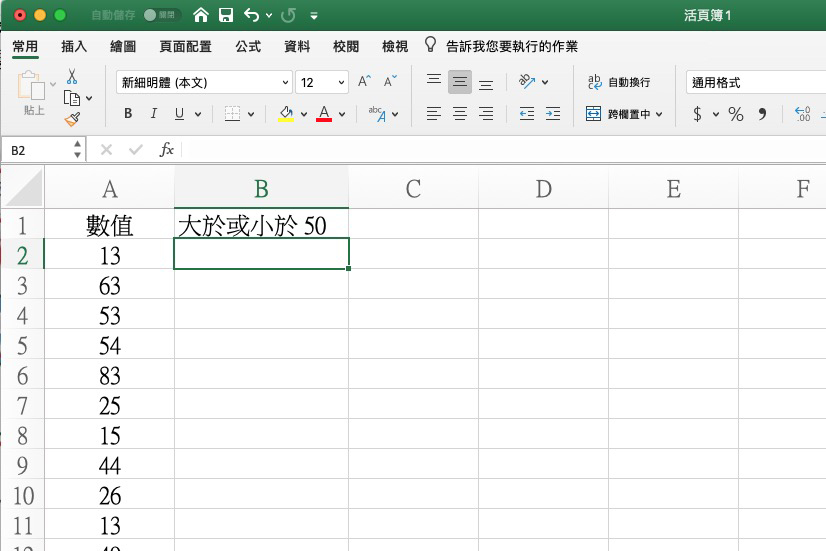This screenshot has width=826, height=551.
Task: Save workbook with the floppy disk icon
Action: point(226,15)
